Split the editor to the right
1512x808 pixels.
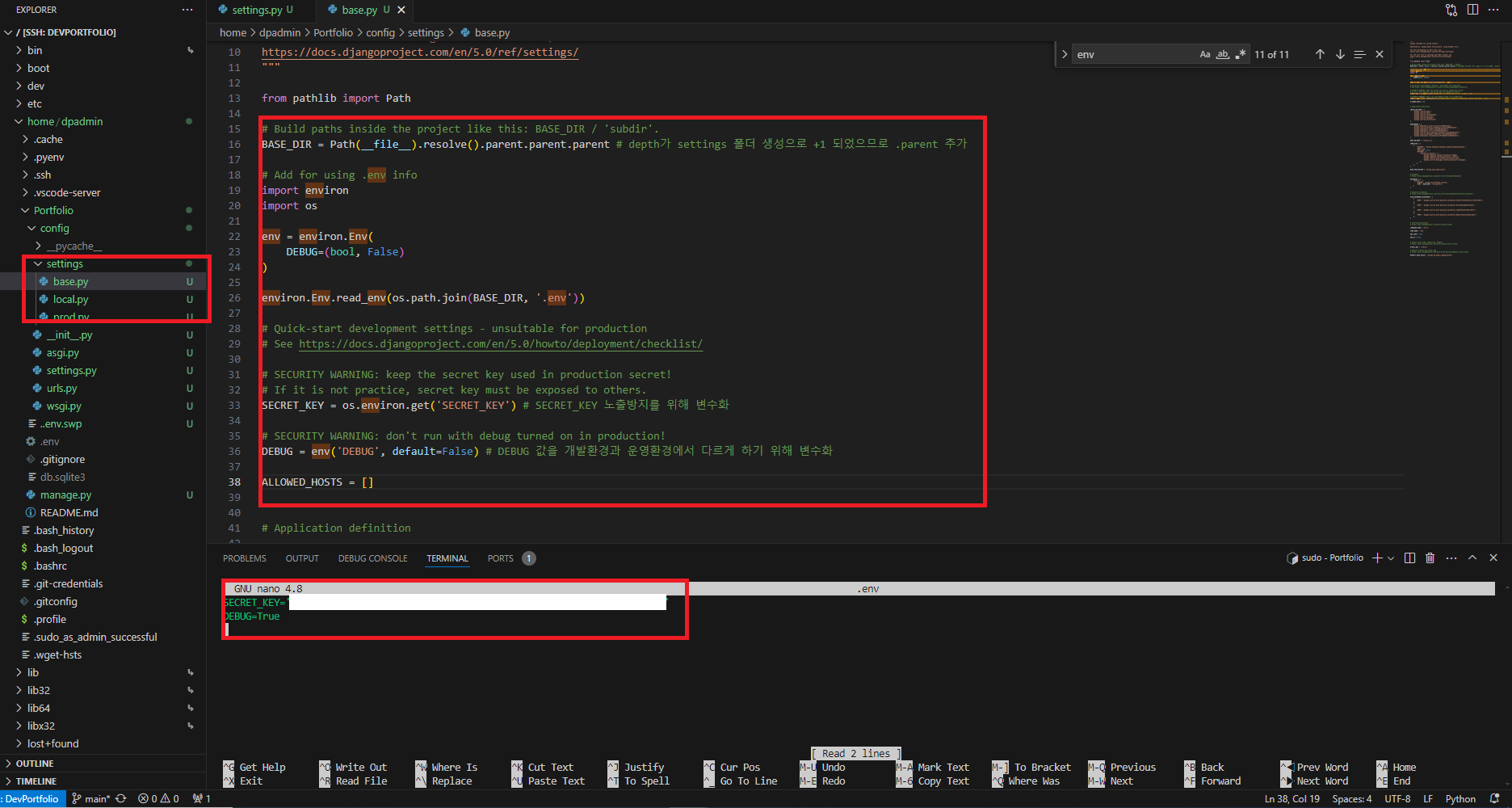tap(1472, 10)
